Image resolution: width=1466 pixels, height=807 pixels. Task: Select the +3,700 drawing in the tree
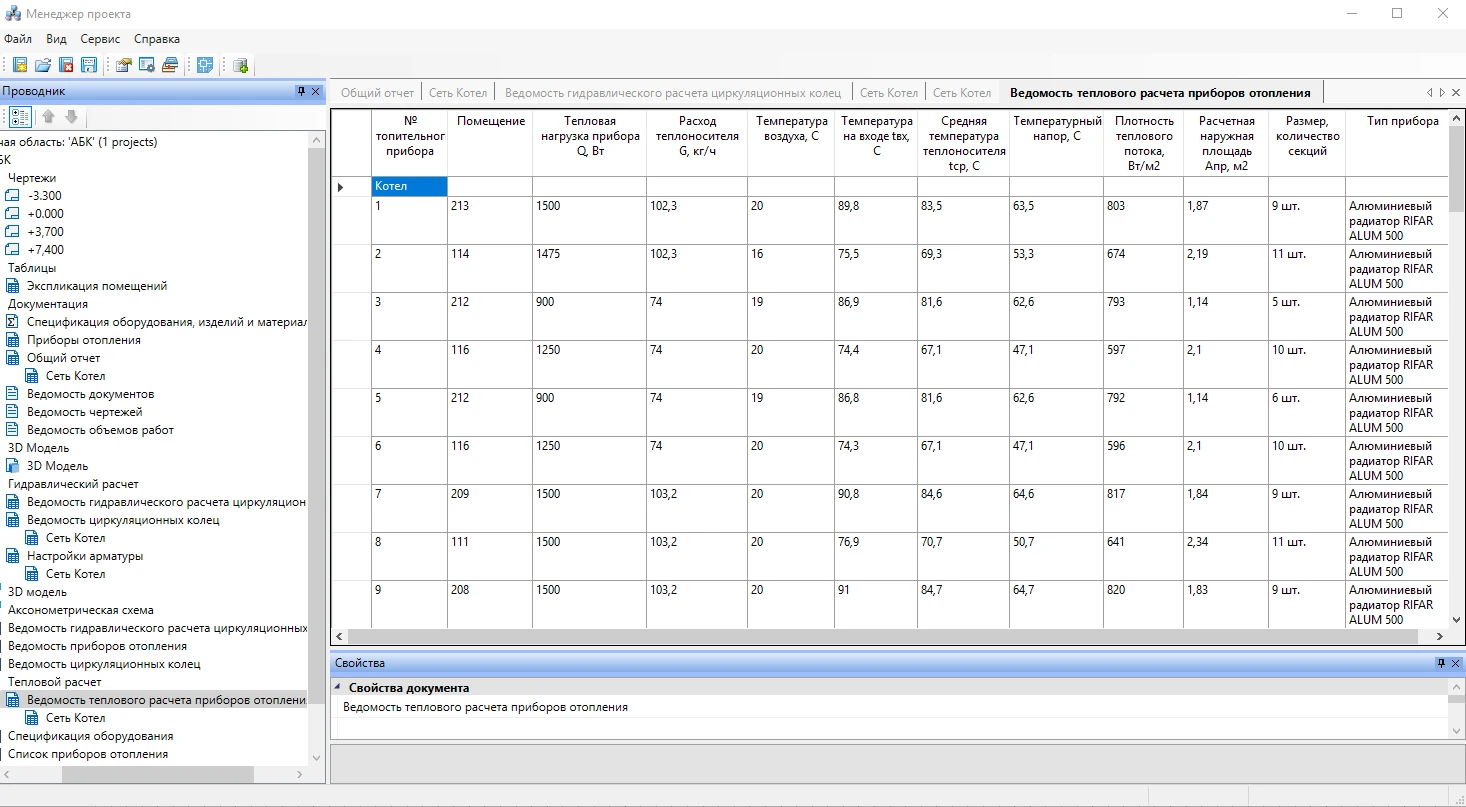coord(45,232)
